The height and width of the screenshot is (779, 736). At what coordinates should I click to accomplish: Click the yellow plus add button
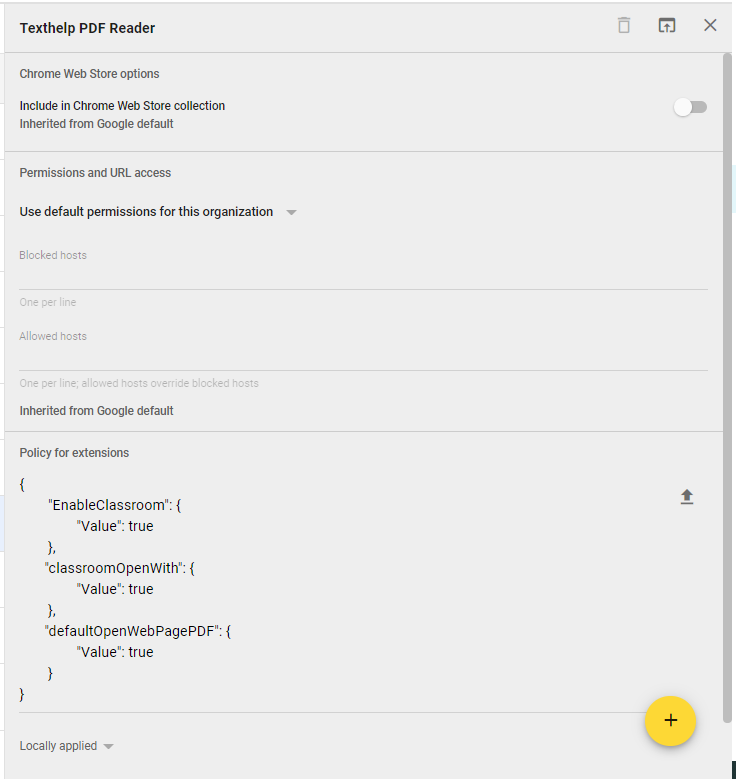click(670, 721)
